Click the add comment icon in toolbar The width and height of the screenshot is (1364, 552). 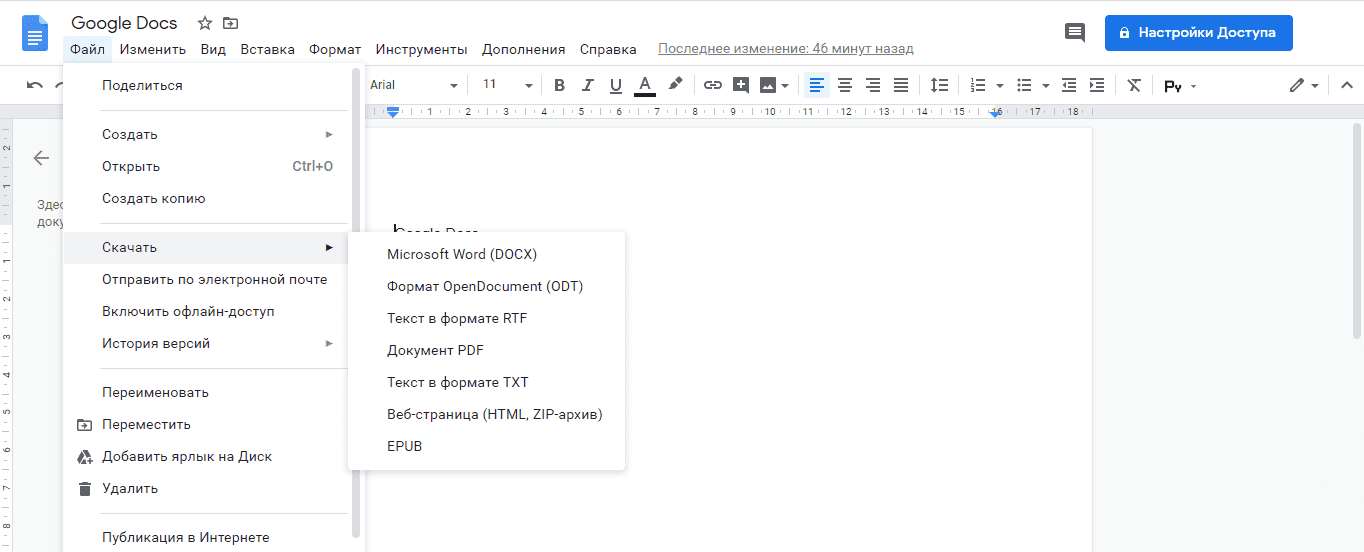(741, 85)
